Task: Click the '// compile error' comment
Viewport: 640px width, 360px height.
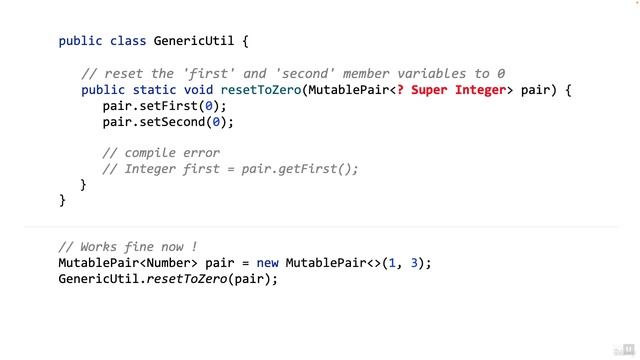Action: click(x=161, y=153)
